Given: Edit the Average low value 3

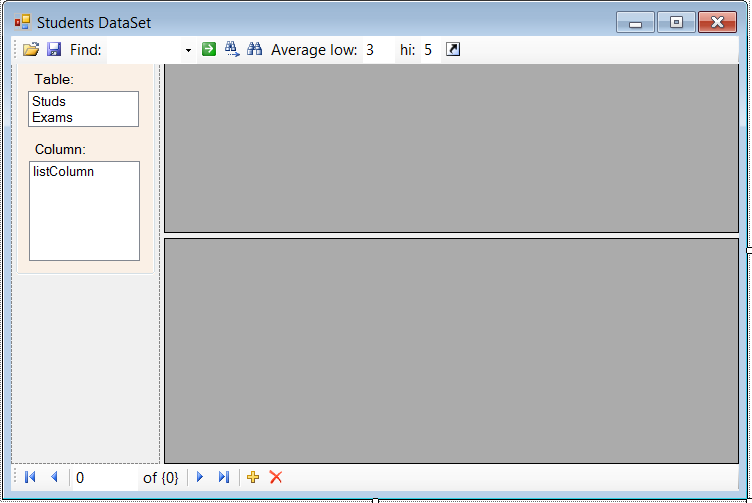Looking at the screenshot, I should coord(378,50).
